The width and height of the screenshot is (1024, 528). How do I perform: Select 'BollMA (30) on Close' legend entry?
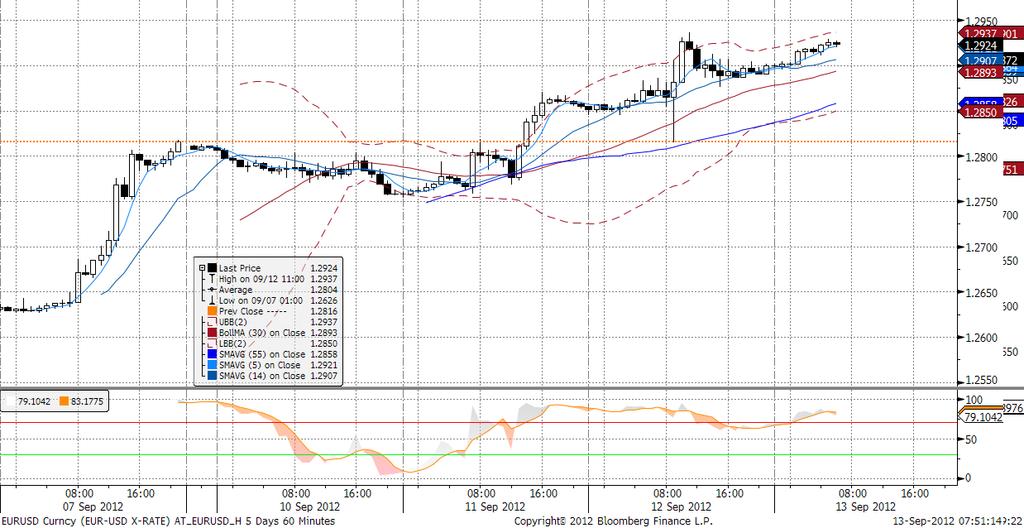click(x=262, y=333)
